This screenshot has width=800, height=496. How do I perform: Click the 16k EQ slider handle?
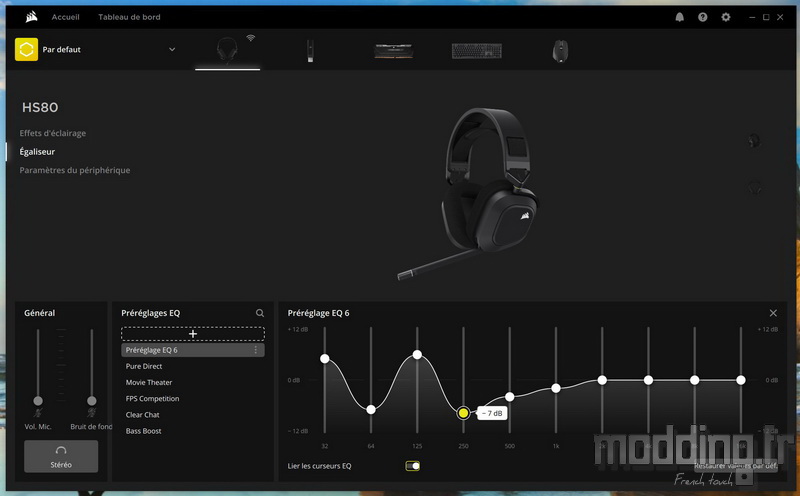click(741, 380)
